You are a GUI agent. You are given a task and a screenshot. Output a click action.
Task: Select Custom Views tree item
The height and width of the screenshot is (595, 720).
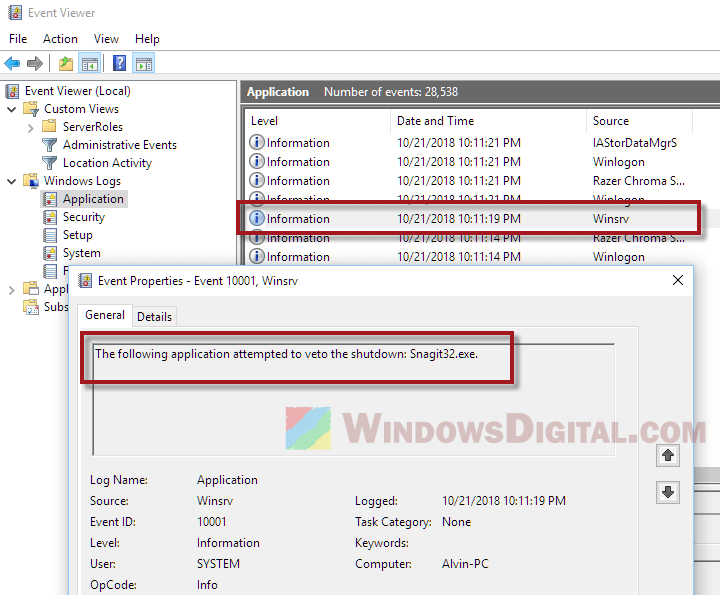[x=81, y=109]
